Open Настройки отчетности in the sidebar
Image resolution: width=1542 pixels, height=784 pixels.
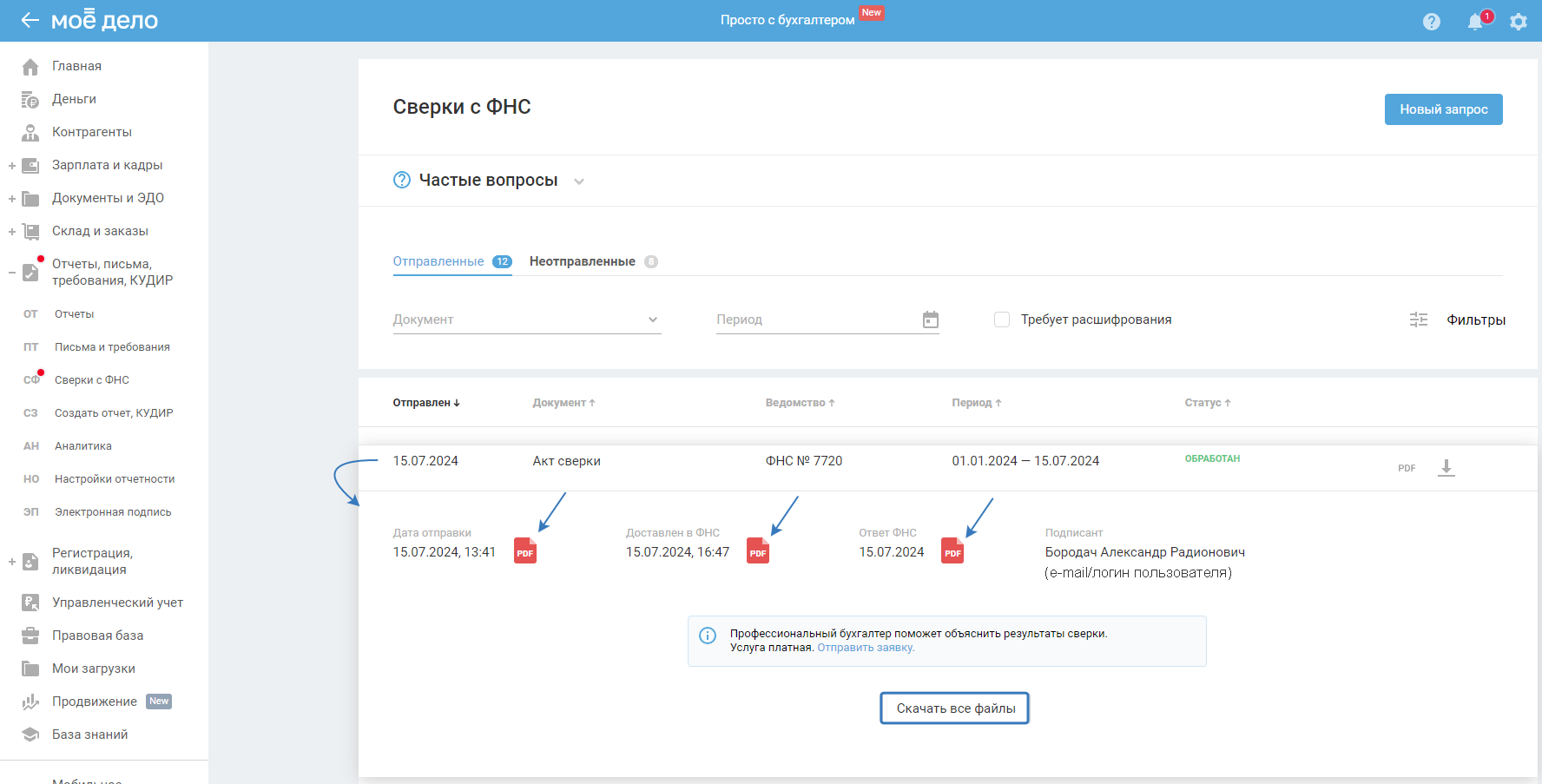(115, 479)
